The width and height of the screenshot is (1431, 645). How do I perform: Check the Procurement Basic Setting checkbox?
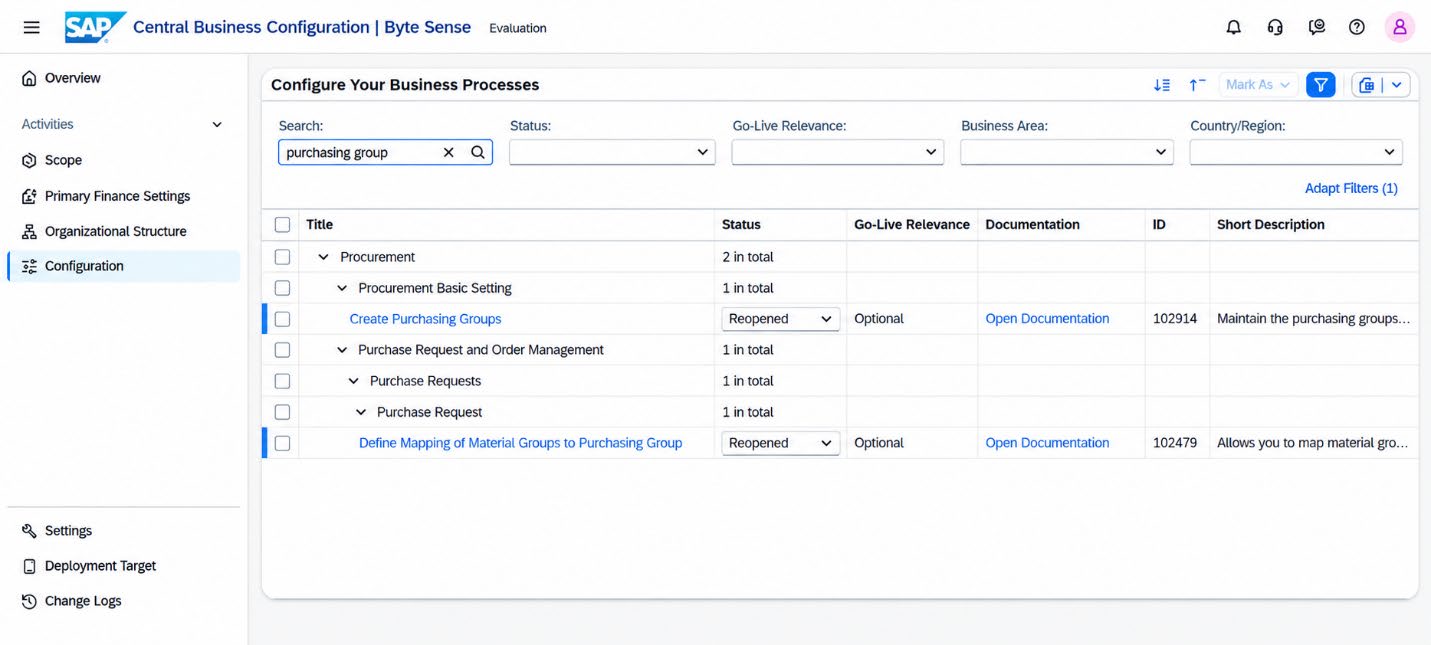click(282, 288)
